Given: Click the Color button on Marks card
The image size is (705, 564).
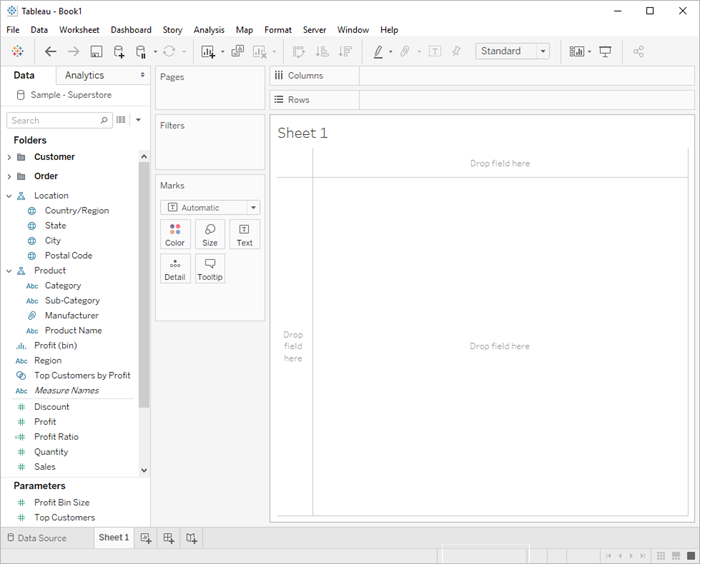Looking at the screenshot, I should pos(175,235).
